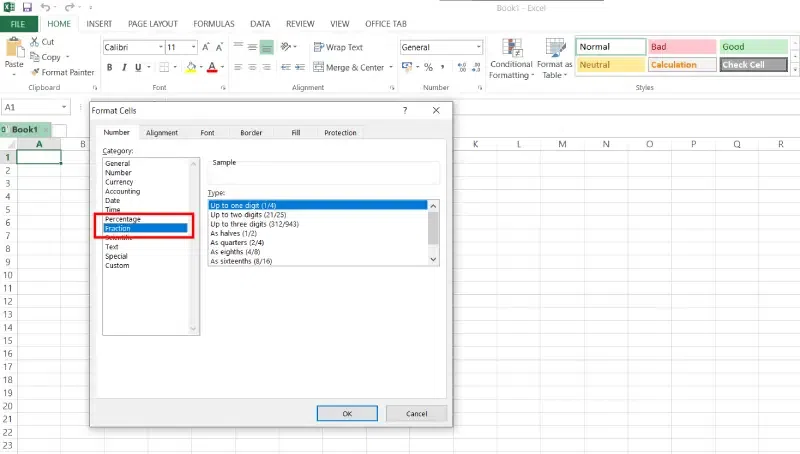Switch to the INSERT ribbon tab
This screenshot has width=800, height=454.
[99, 24]
